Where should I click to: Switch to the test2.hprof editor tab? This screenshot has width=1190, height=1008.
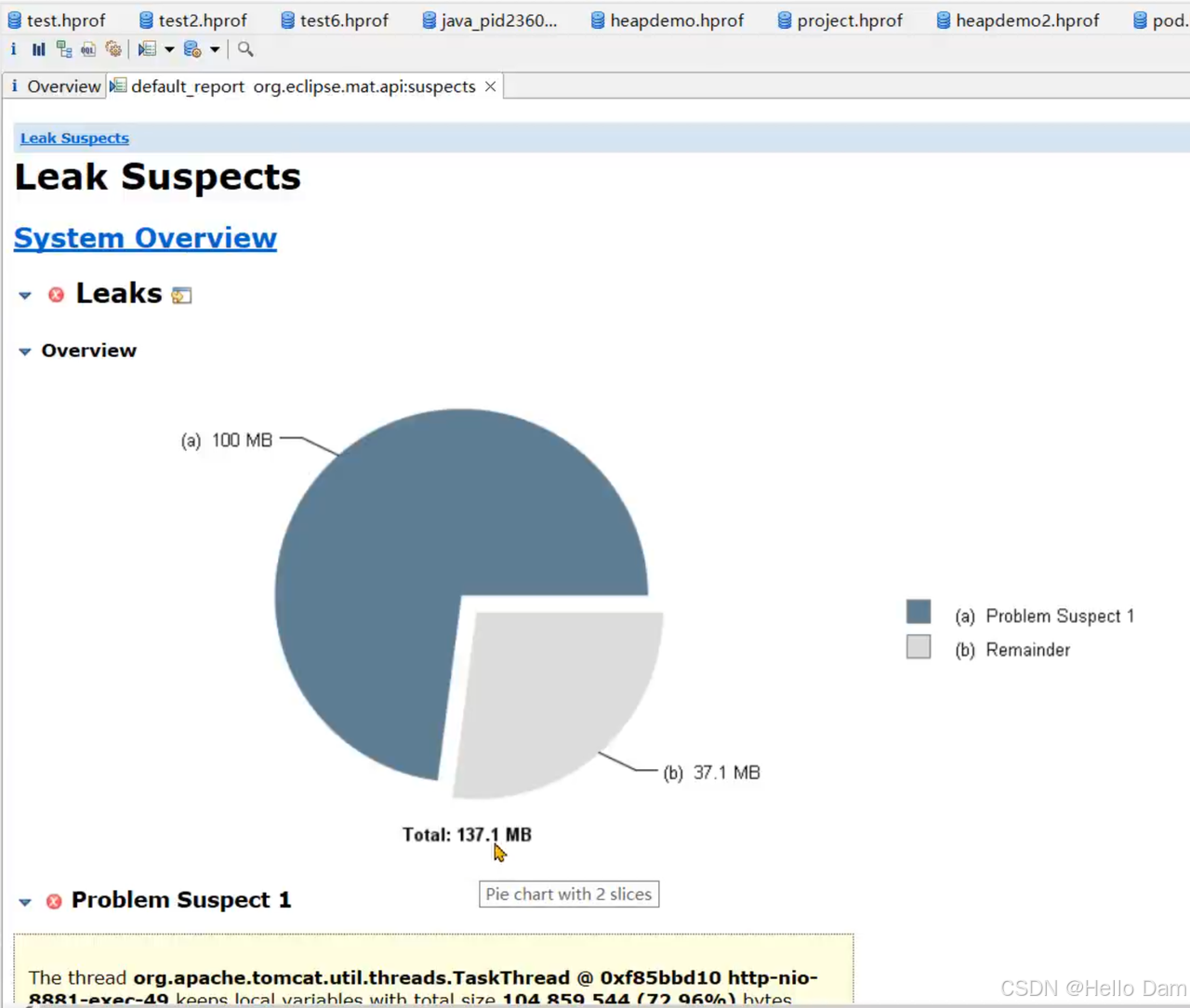click(193, 20)
